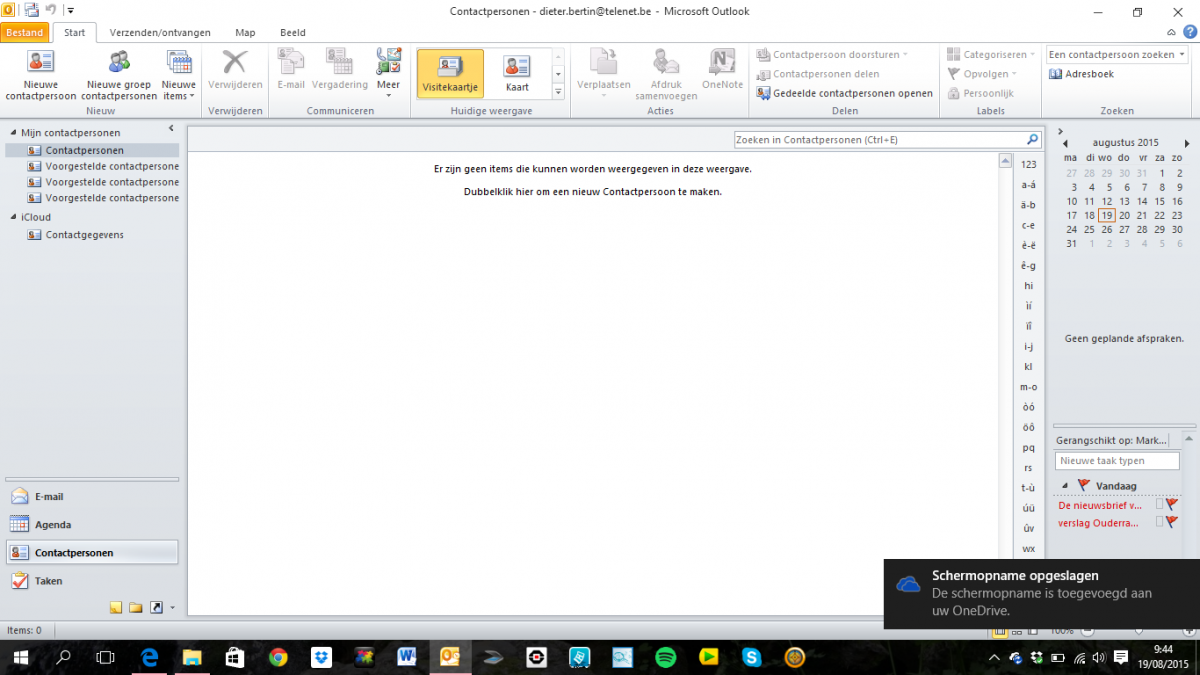Image resolution: width=1200 pixels, height=675 pixels.
Task: Click Gerangschikt op sort header
Action: (1111, 440)
